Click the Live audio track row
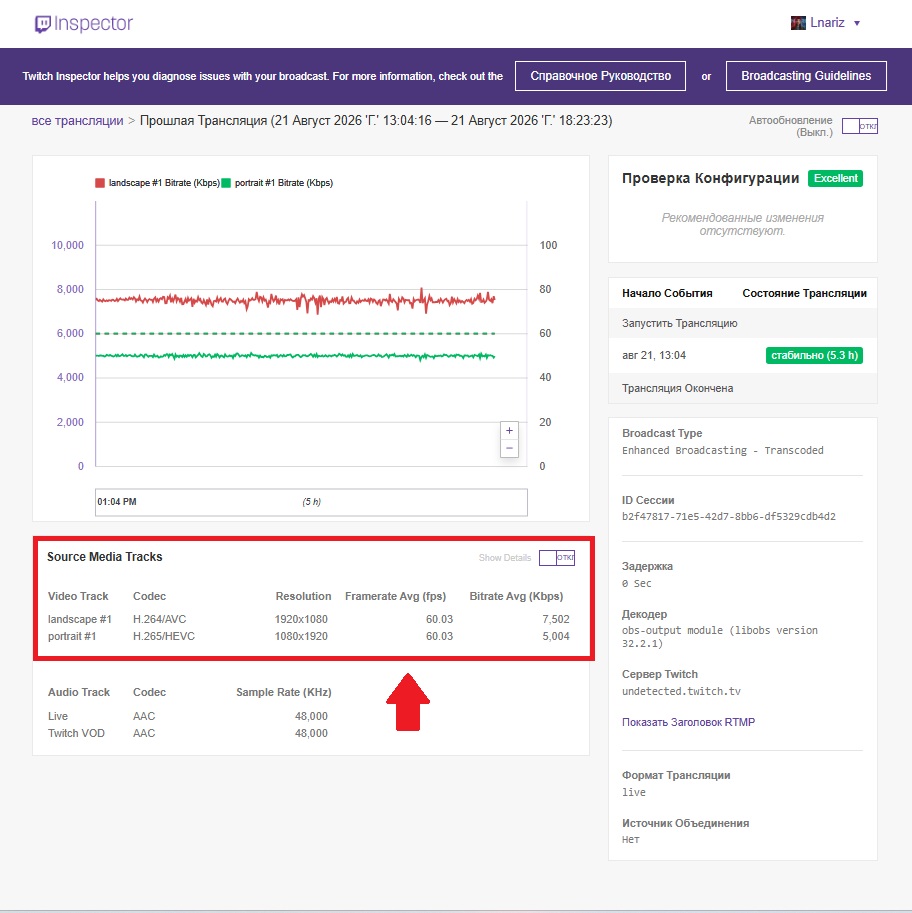 (188, 716)
